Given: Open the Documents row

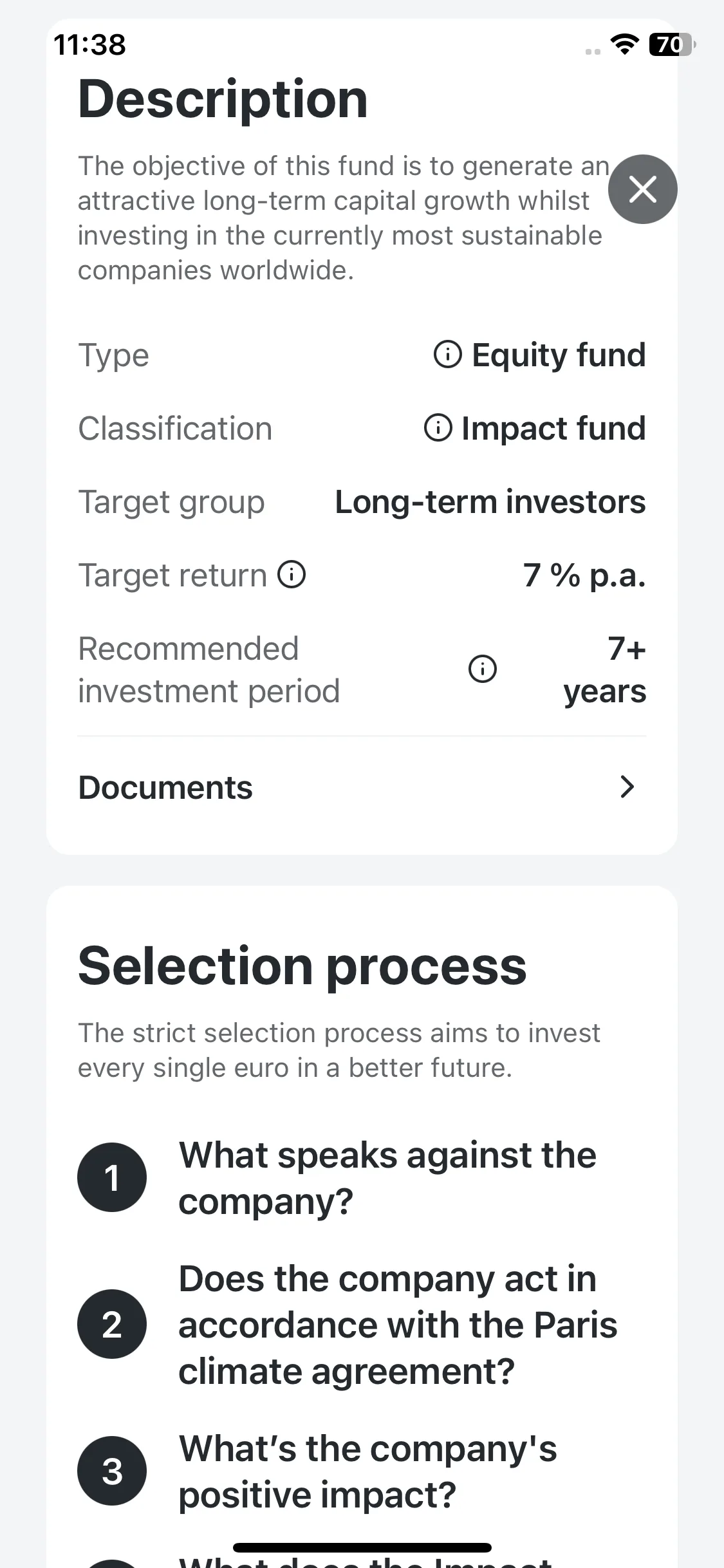Looking at the screenshot, I should [x=362, y=787].
